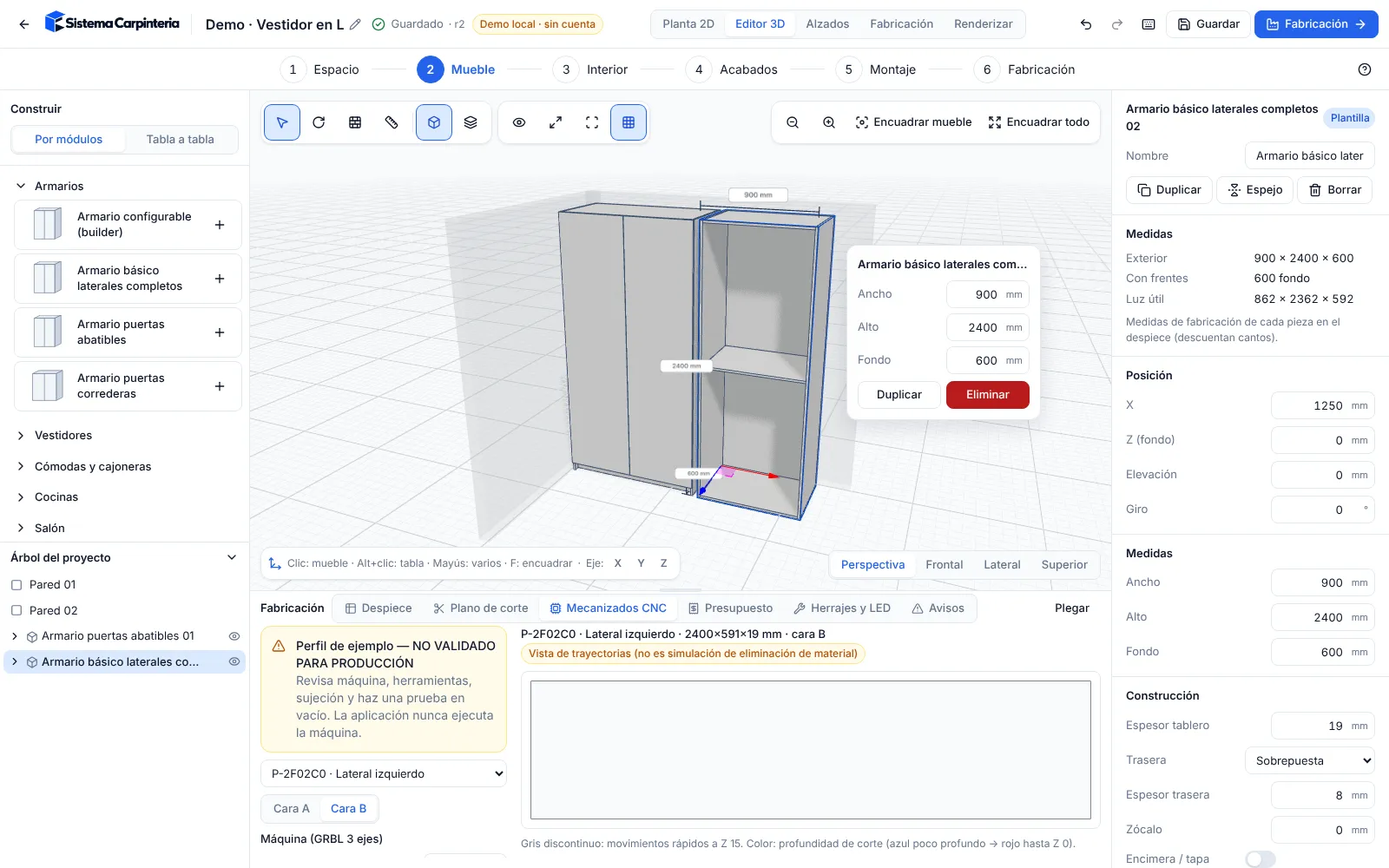Select the 3D cube module mode icon
1389x868 pixels.
tap(434, 122)
